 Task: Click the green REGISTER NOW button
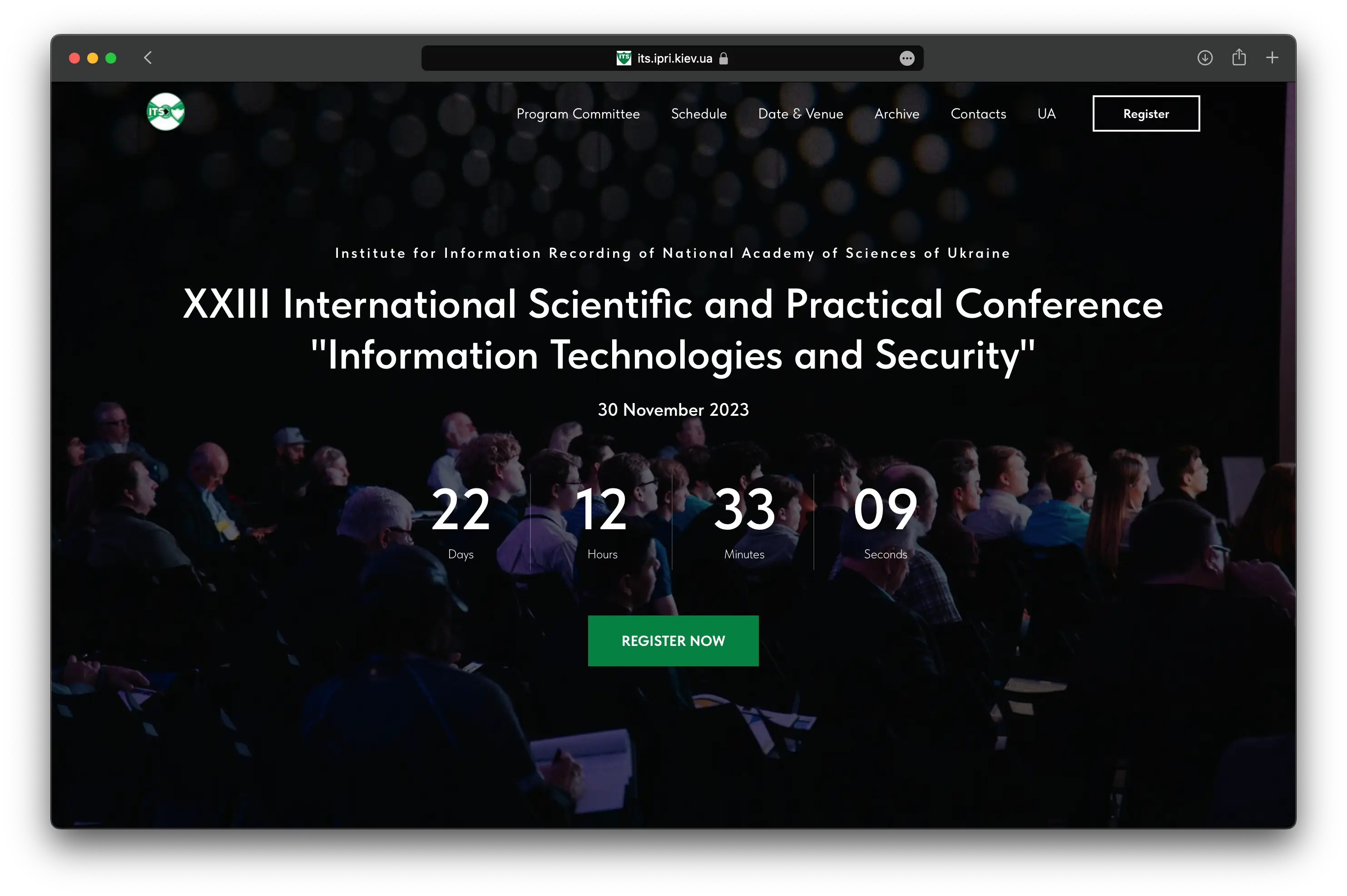[x=673, y=640]
